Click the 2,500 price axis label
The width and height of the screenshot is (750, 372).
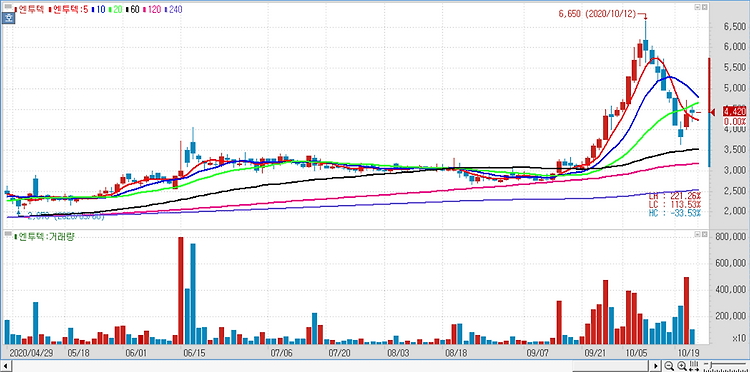[736, 191]
